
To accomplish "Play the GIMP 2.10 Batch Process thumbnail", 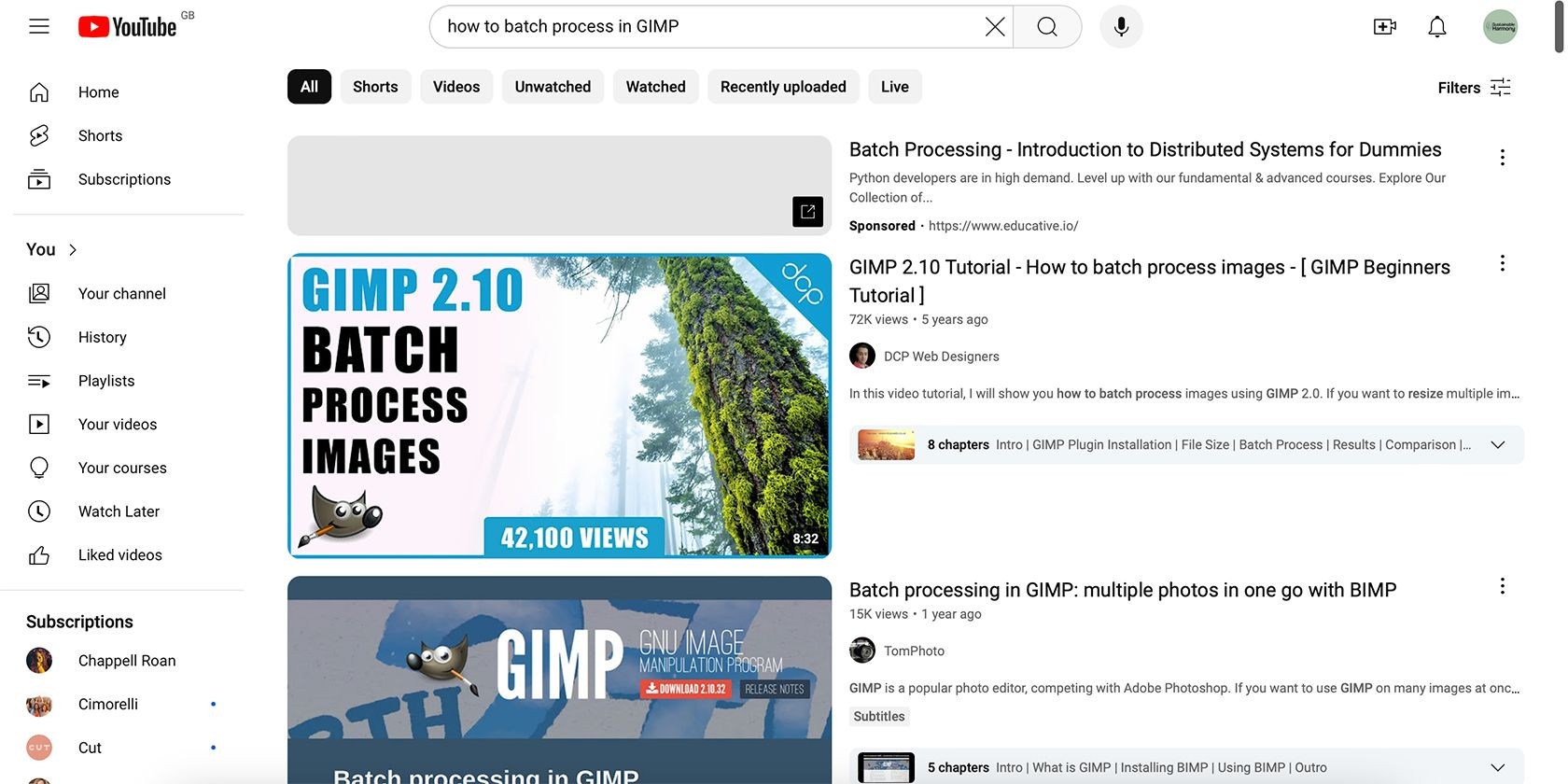I will point(559,406).
